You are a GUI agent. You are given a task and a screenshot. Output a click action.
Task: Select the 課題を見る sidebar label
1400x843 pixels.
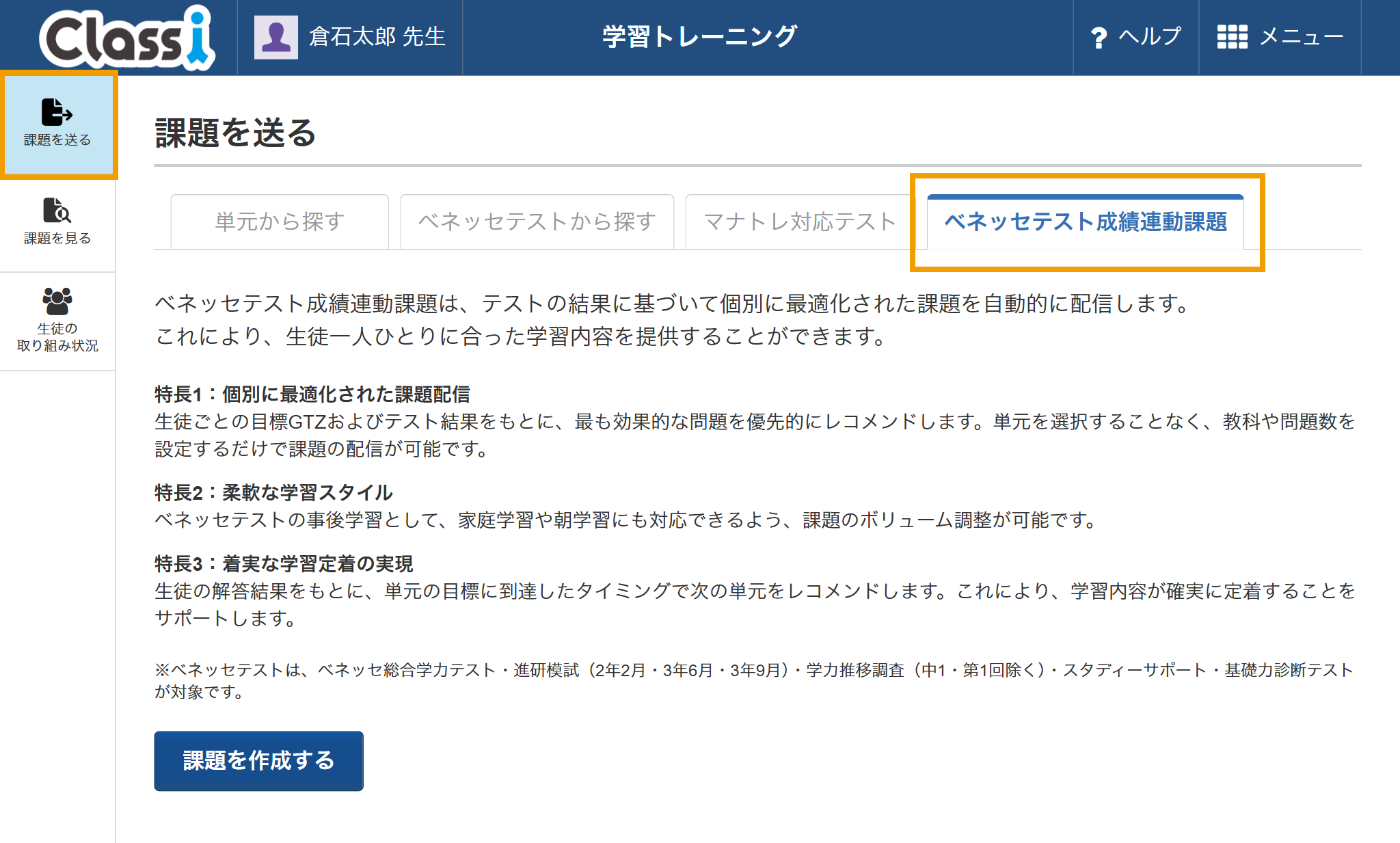pos(57,239)
